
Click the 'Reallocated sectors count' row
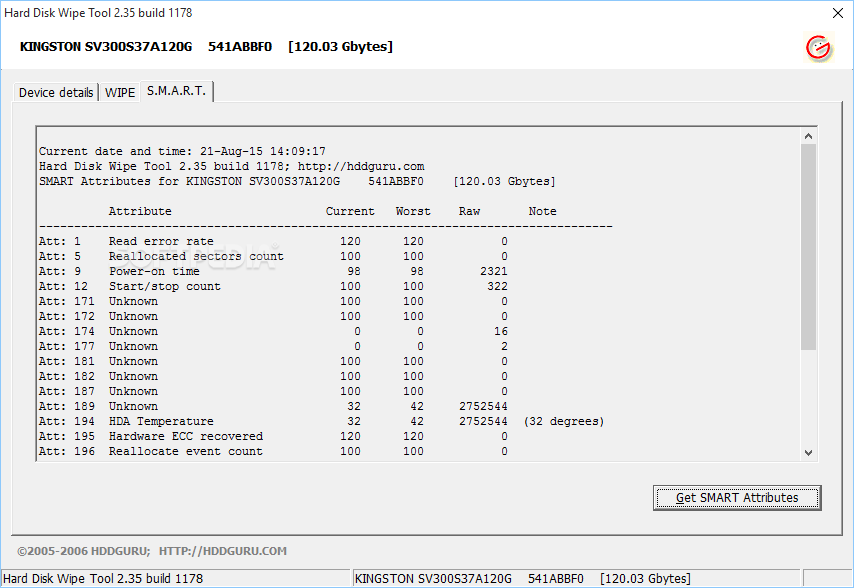[273, 256]
